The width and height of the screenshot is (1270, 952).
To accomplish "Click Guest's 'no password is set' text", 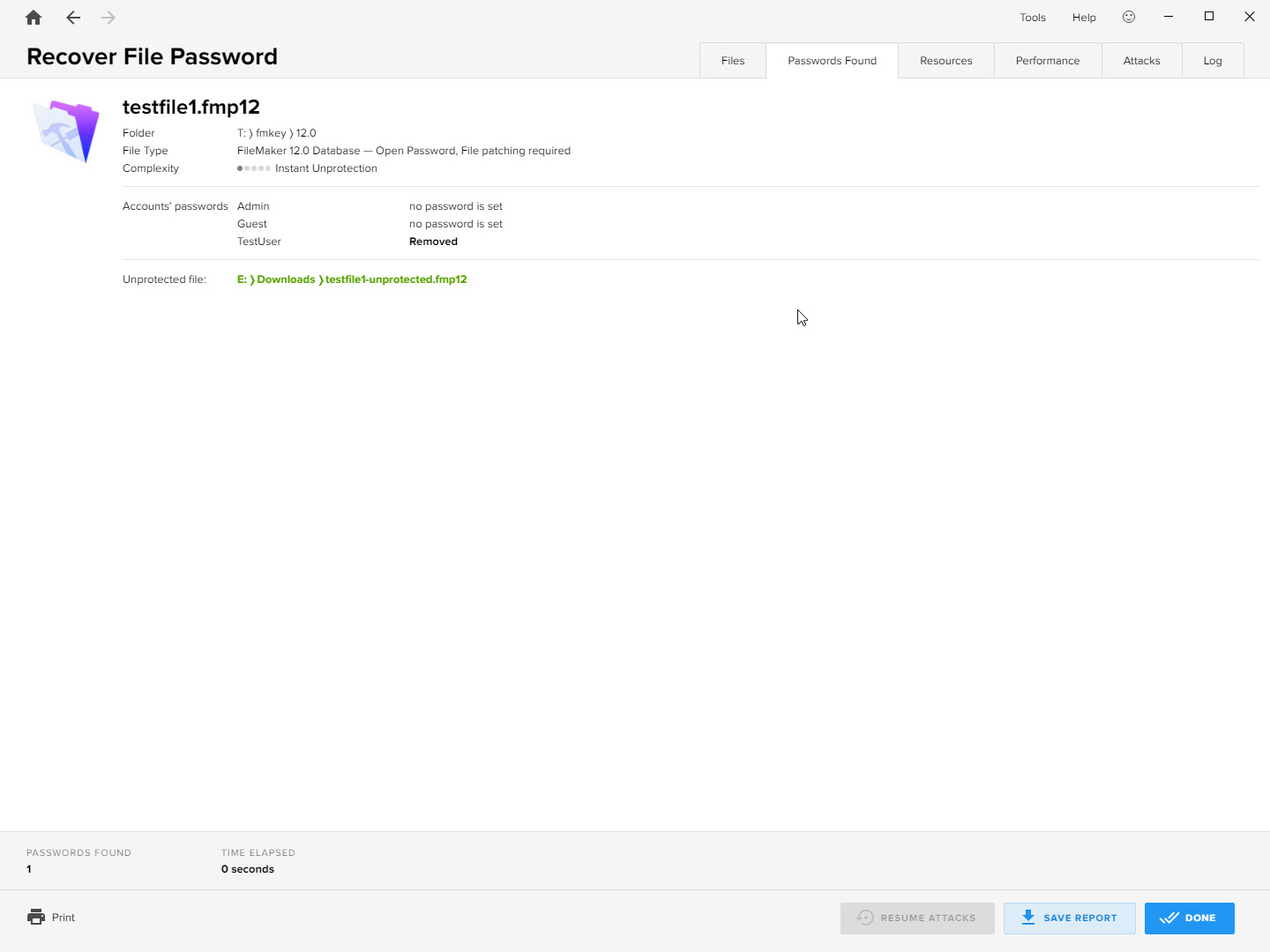I will (x=456, y=224).
